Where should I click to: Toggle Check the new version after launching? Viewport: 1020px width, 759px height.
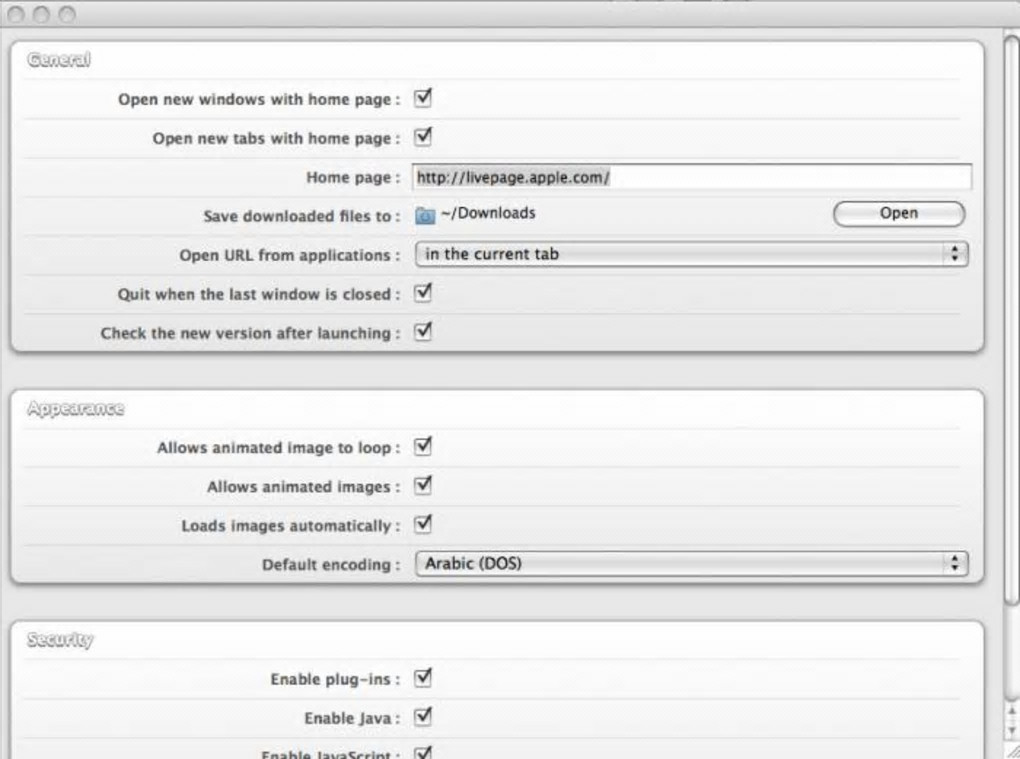point(423,332)
